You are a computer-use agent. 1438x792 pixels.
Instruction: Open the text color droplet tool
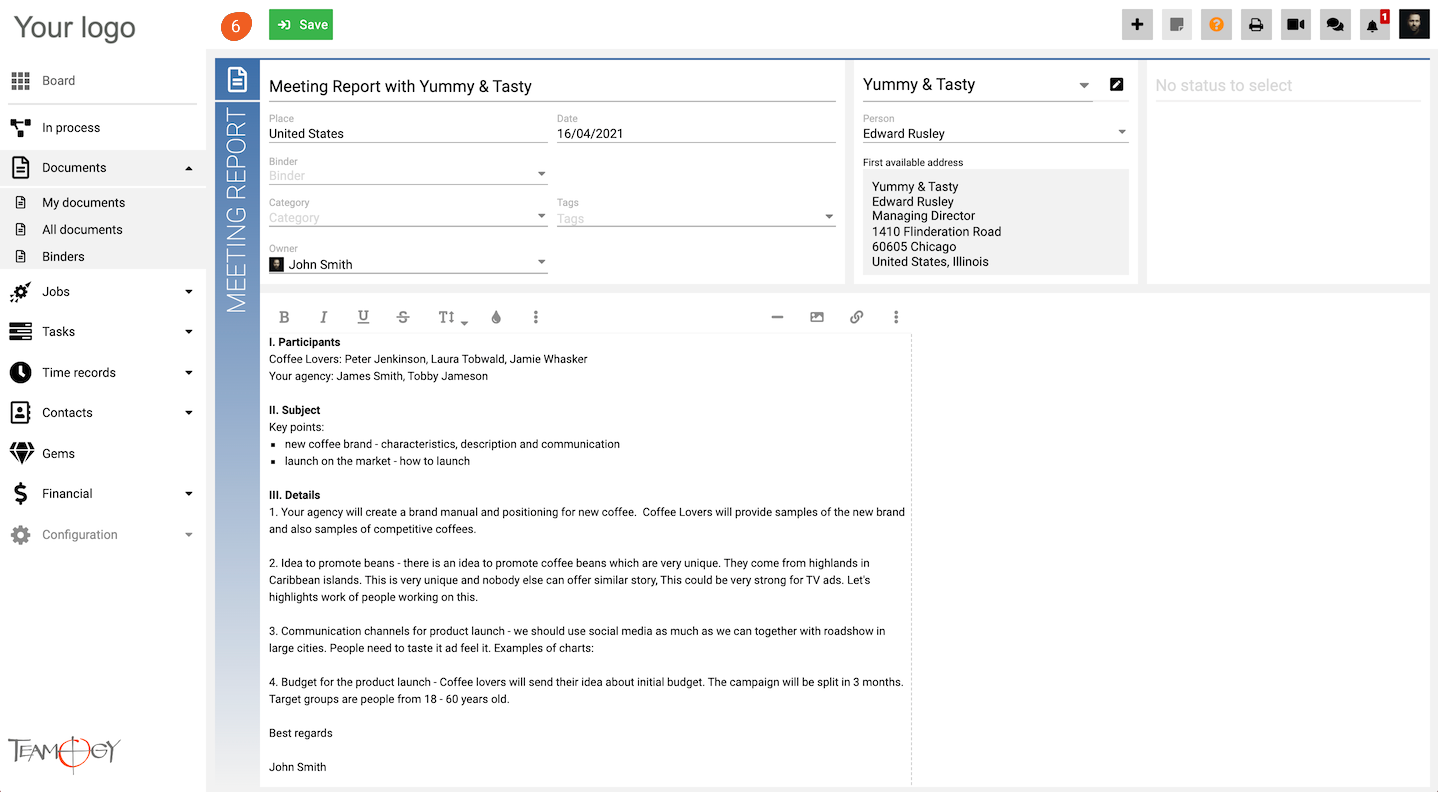(496, 317)
